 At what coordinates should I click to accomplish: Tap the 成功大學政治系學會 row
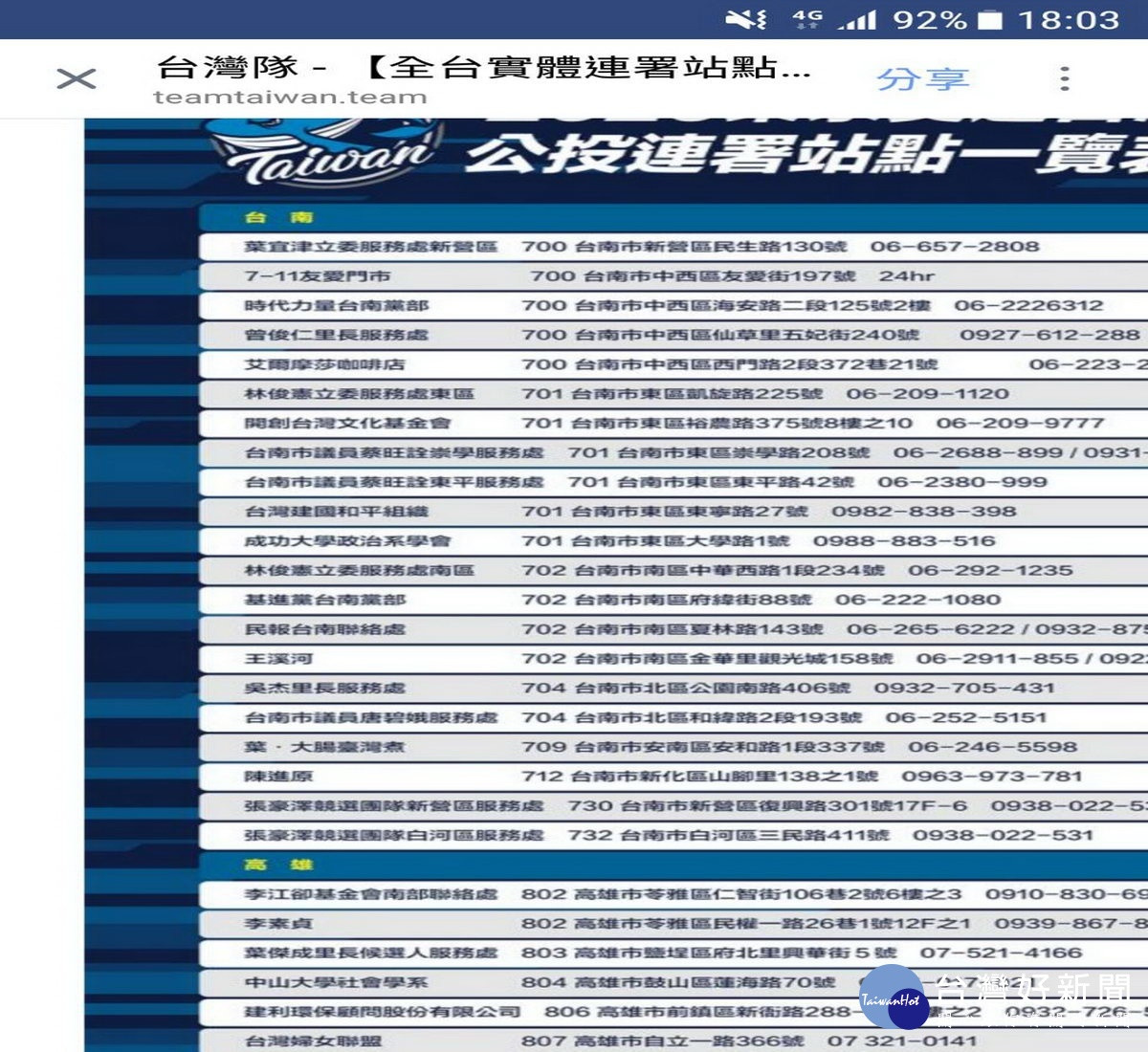346,541
